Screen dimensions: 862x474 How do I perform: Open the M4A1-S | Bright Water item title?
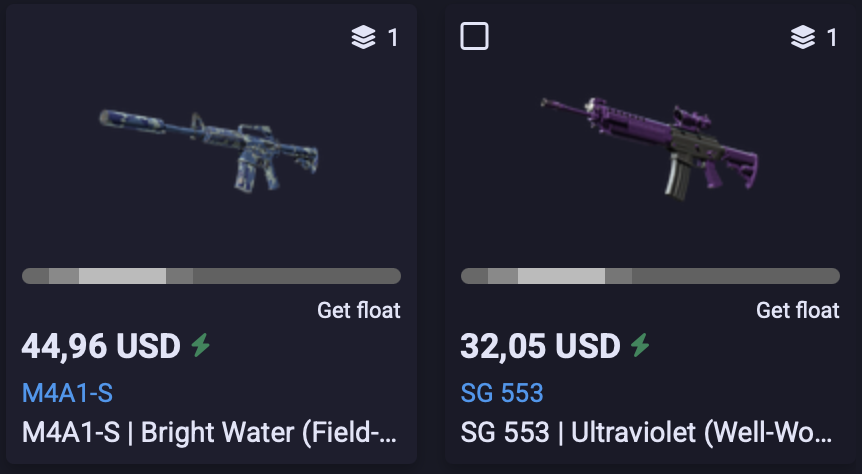209,432
